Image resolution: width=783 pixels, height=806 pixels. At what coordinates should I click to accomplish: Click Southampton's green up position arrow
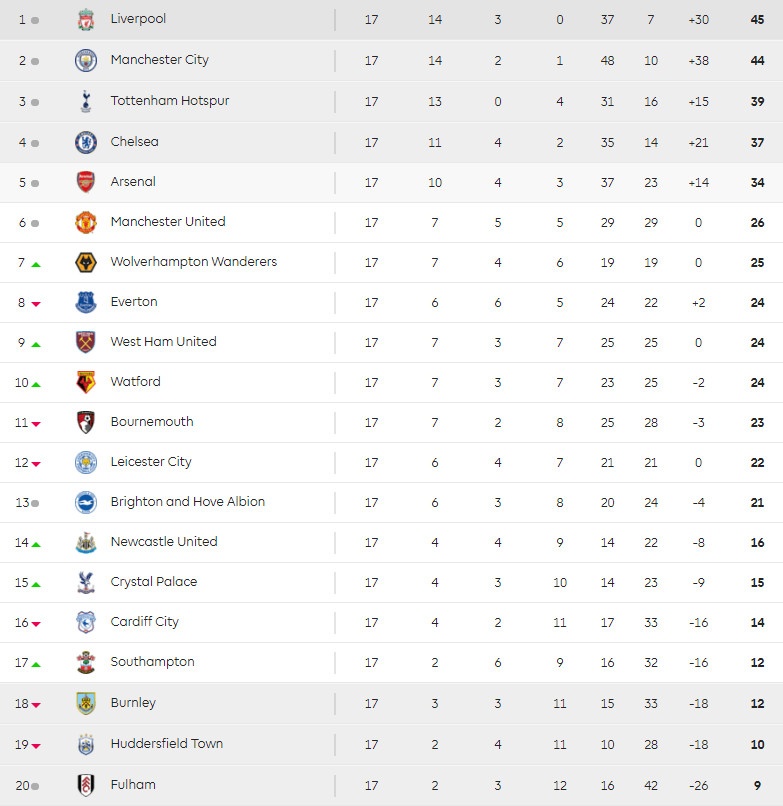tap(36, 664)
